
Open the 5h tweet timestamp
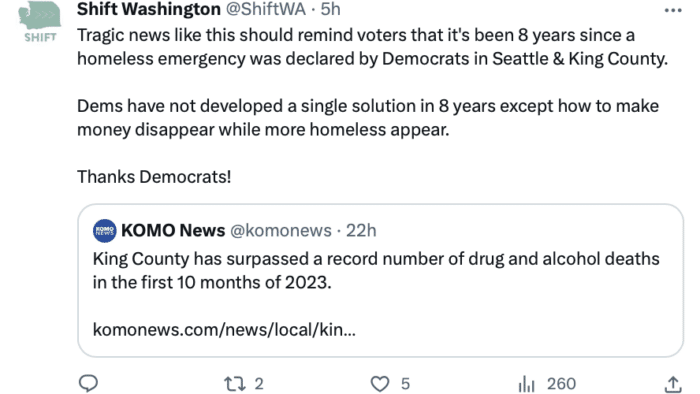[x=330, y=9]
